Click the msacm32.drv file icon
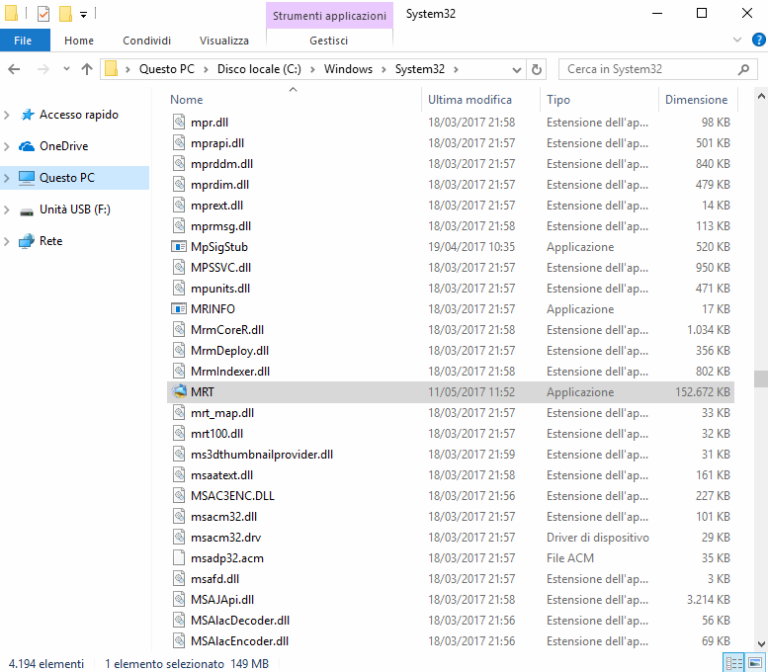Screen dimensions: 768x672 point(179,537)
